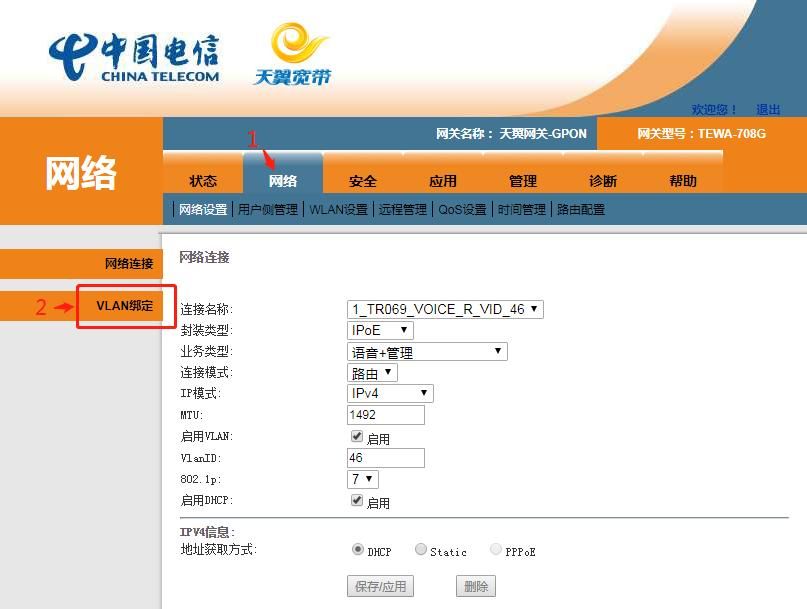Click the 退出 logout link
807x609 pixels.
(768, 109)
